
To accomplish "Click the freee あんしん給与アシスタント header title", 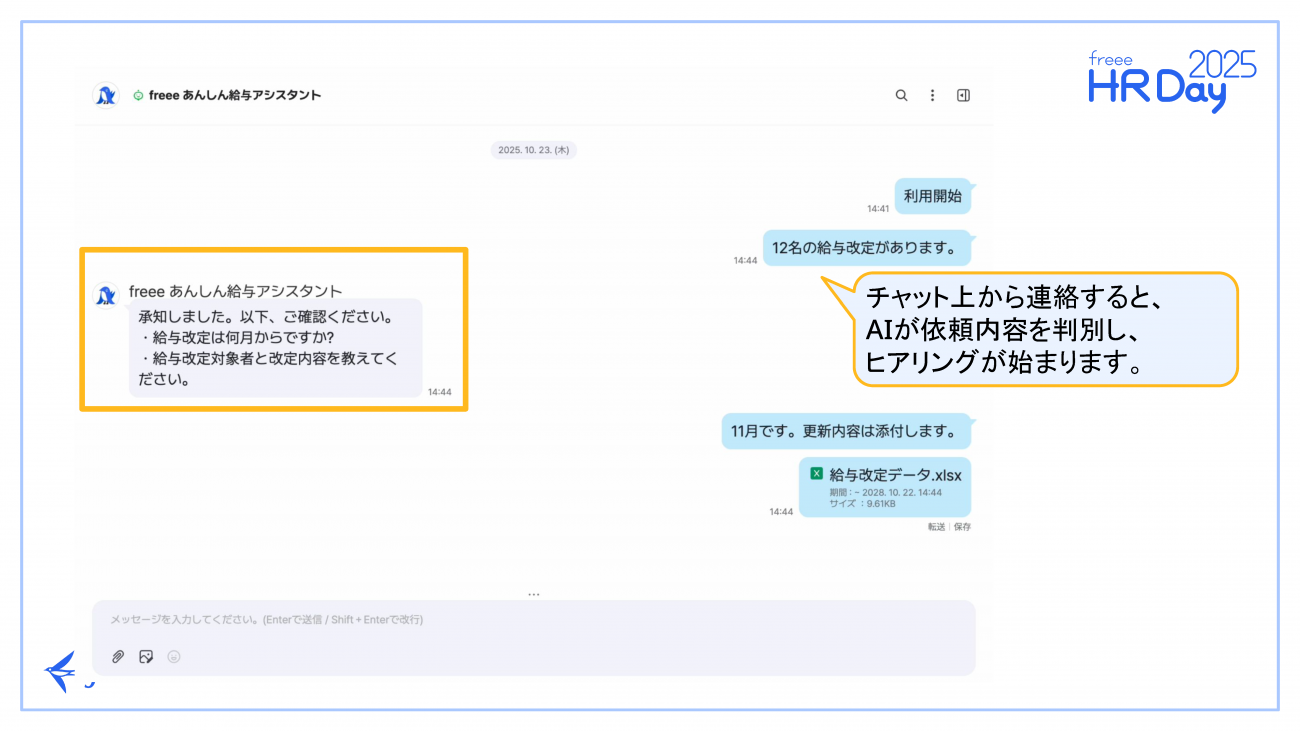I will (x=235, y=96).
